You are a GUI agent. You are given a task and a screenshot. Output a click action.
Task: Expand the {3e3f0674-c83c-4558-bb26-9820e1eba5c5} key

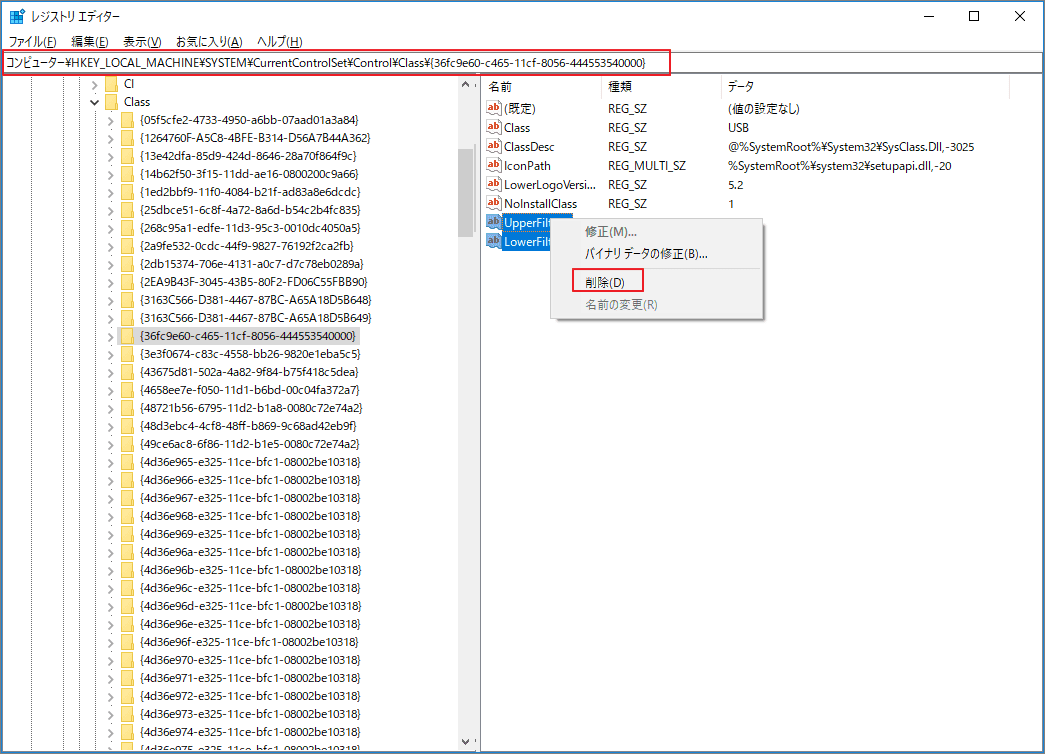pos(111,354)
